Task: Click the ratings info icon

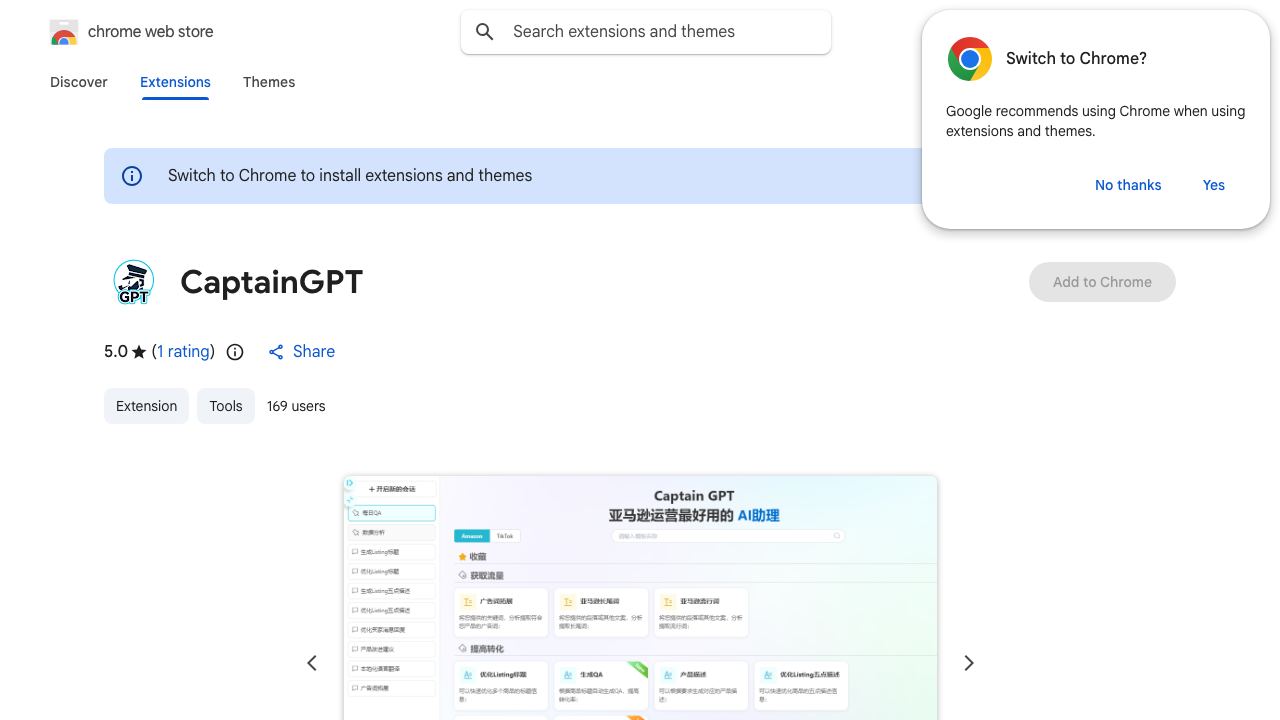Action: pos(235,352)
